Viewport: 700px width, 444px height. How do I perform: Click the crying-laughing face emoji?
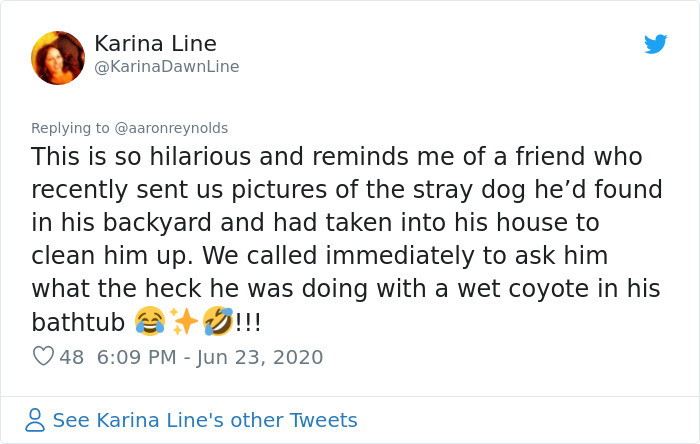(x=152, y=323)
